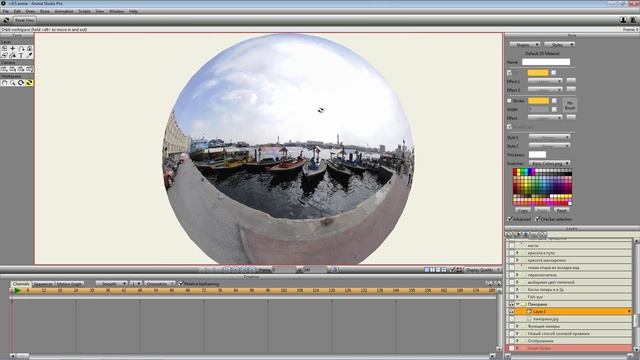Screen dimensions: 640x360
Task: Click the Copy button below the color palette
Action: coord(523,210)
